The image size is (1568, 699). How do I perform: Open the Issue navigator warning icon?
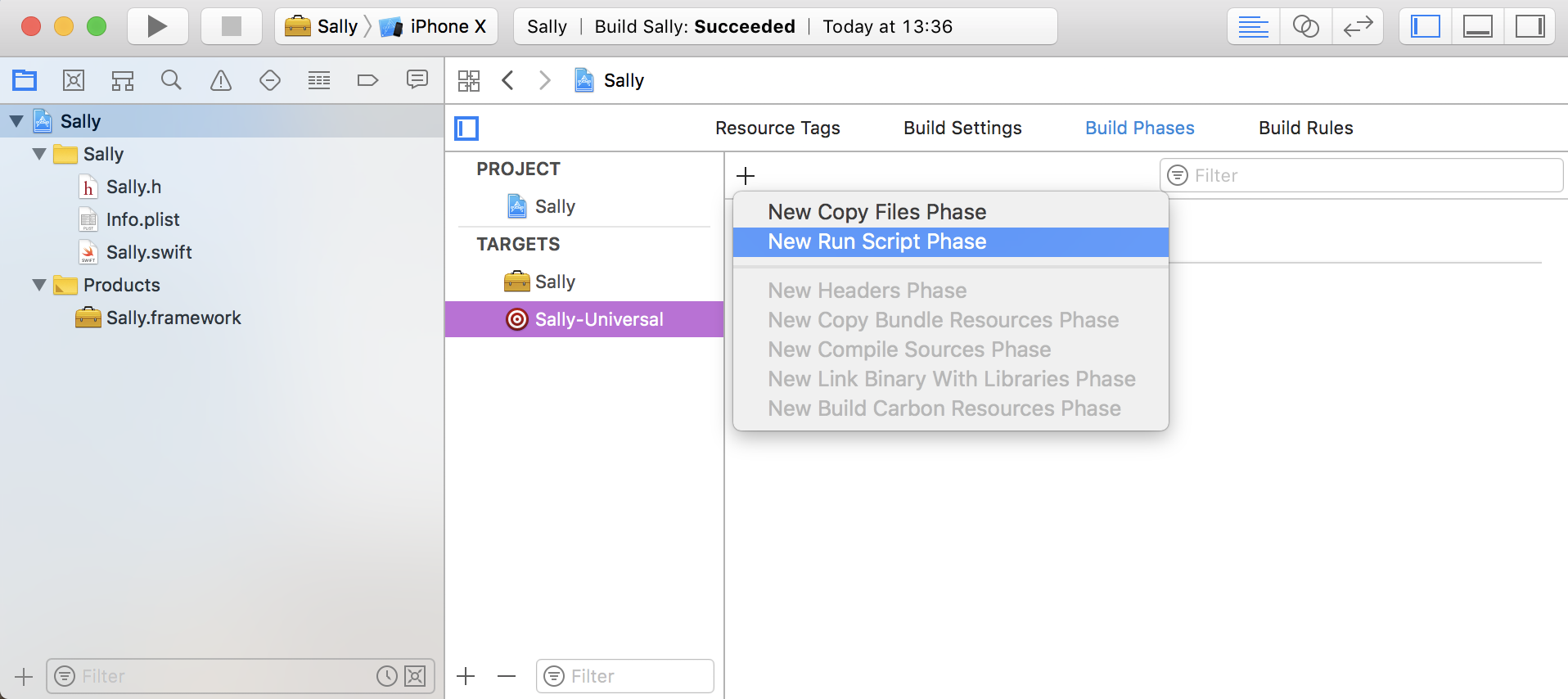tap(221, 80)
